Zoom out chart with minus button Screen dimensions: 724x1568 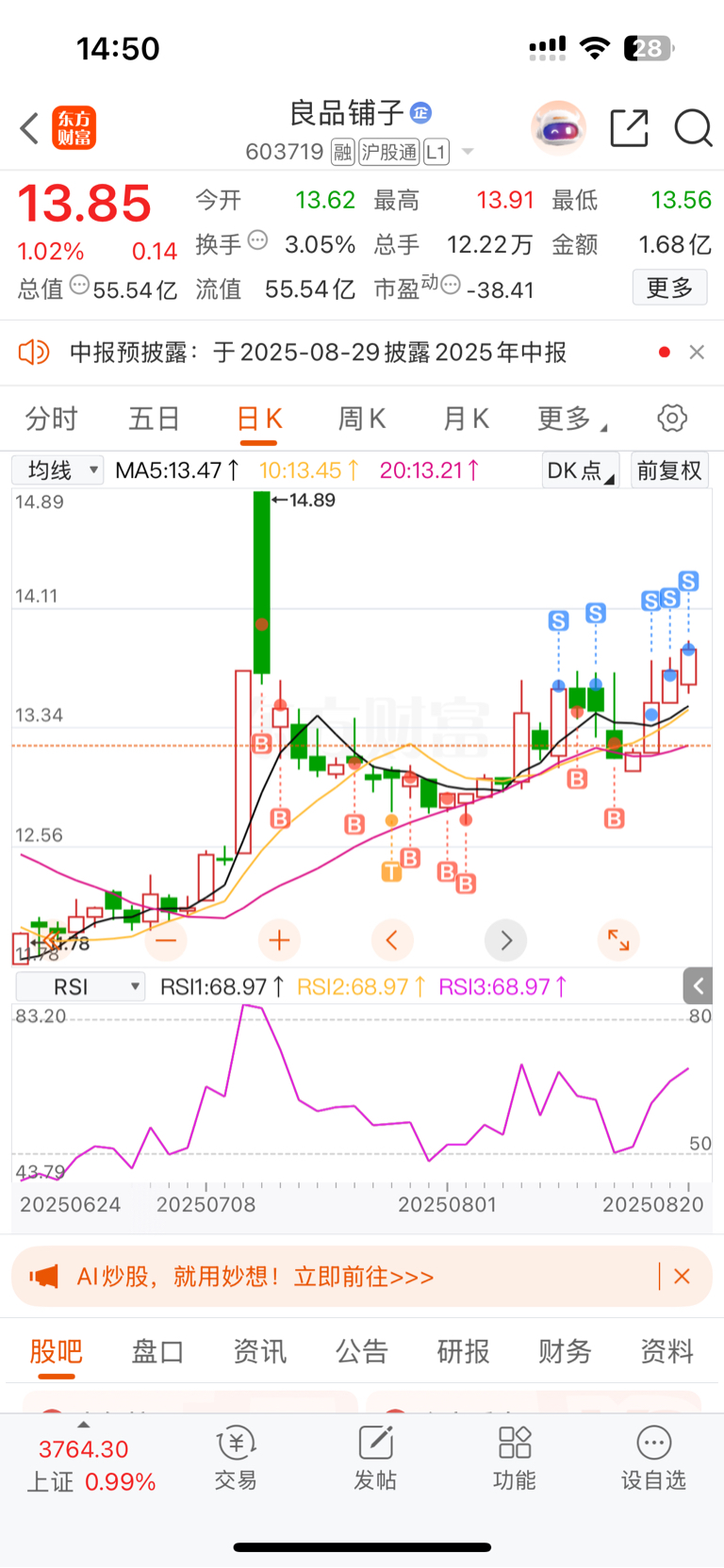tap(166, 940)
